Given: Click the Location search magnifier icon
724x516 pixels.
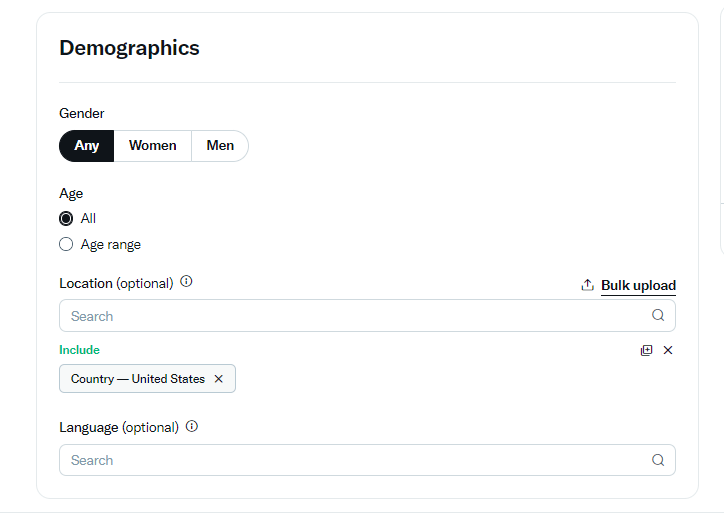Looking at the screenshot, I should pyautogui.click(x=658, y=315).
